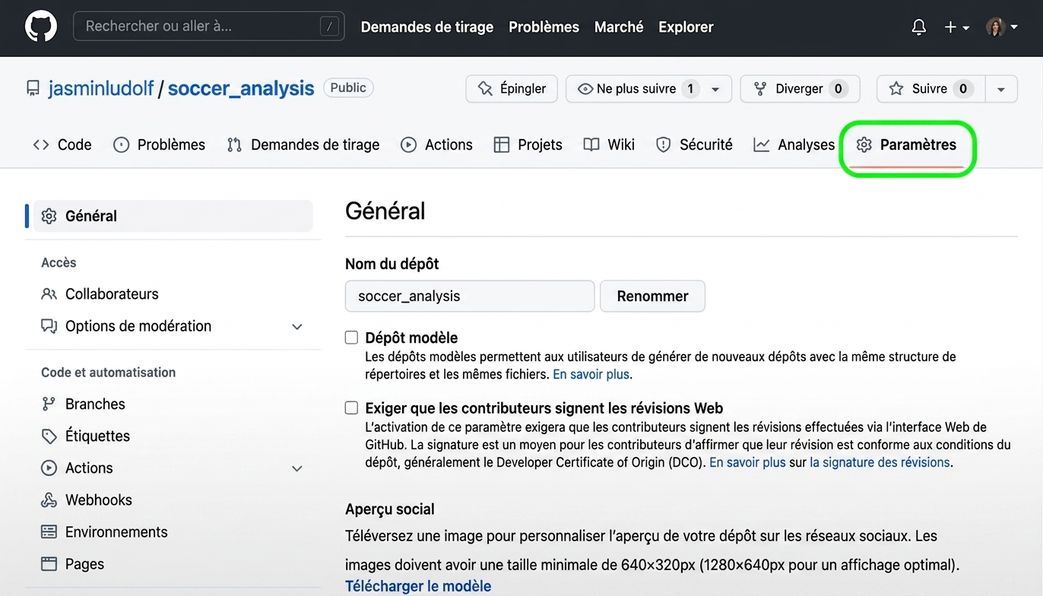Expand Options de modération chevron
Viewport: 1043px width, 596px height.
click(x=297, y=327)
